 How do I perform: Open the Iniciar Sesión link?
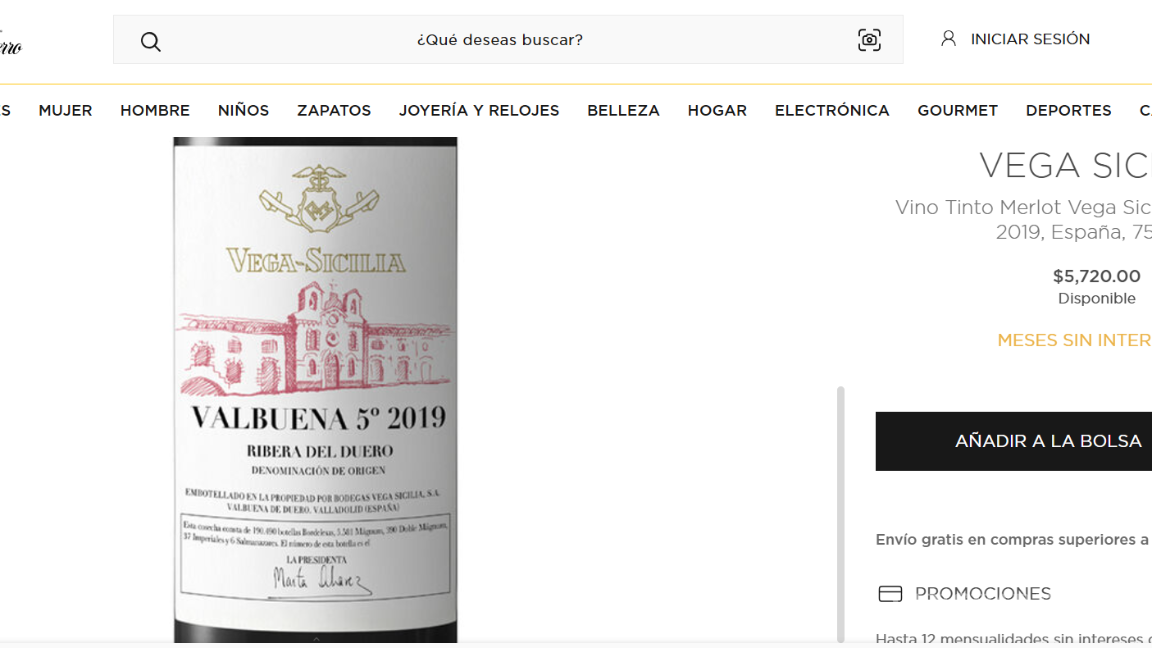[1030, 39]
